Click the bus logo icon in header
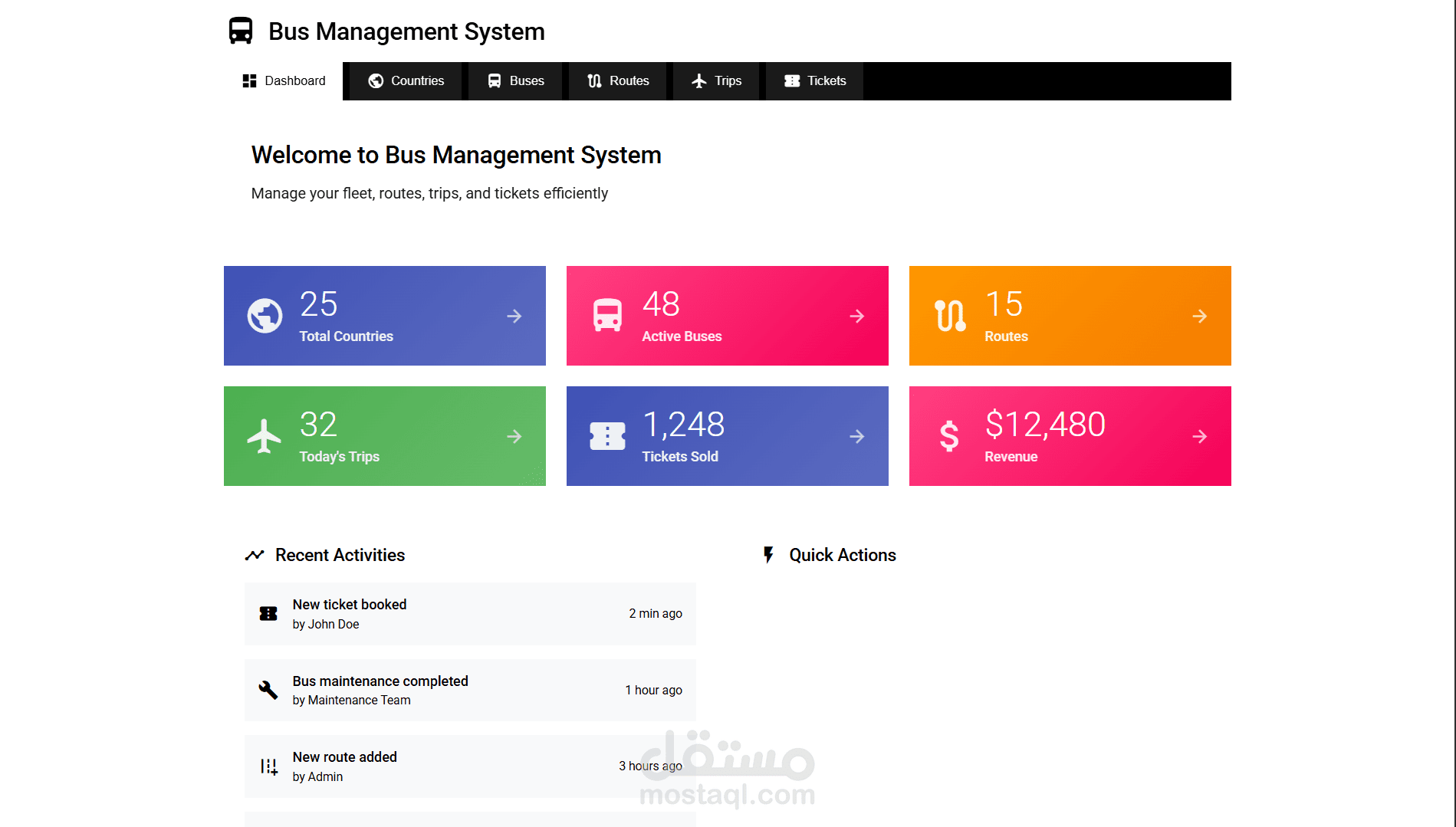 point(241,31)
